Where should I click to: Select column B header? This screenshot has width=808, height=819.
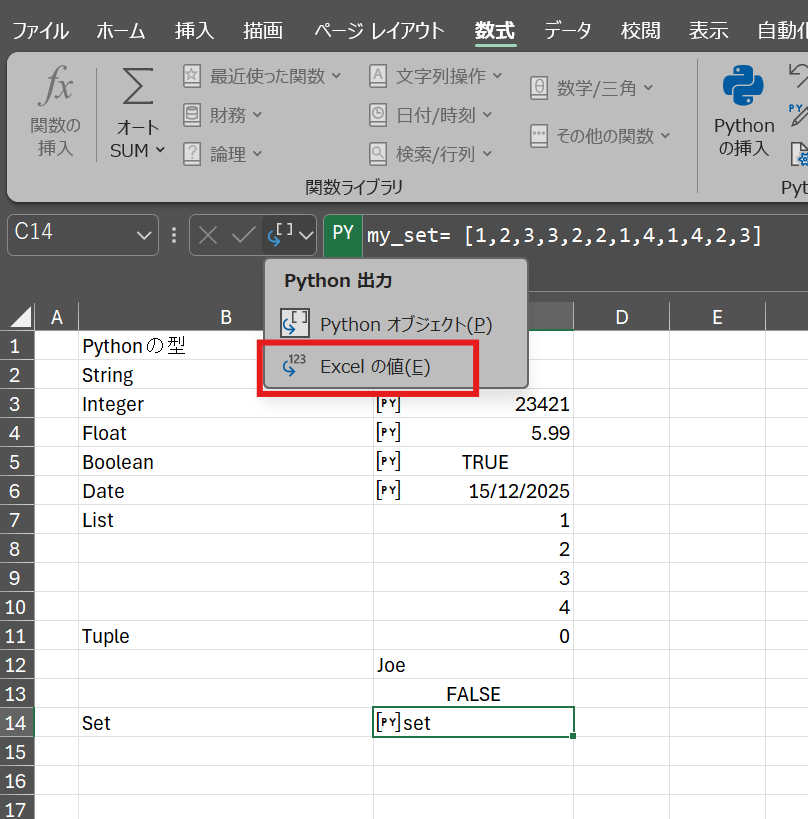[226, 317]
